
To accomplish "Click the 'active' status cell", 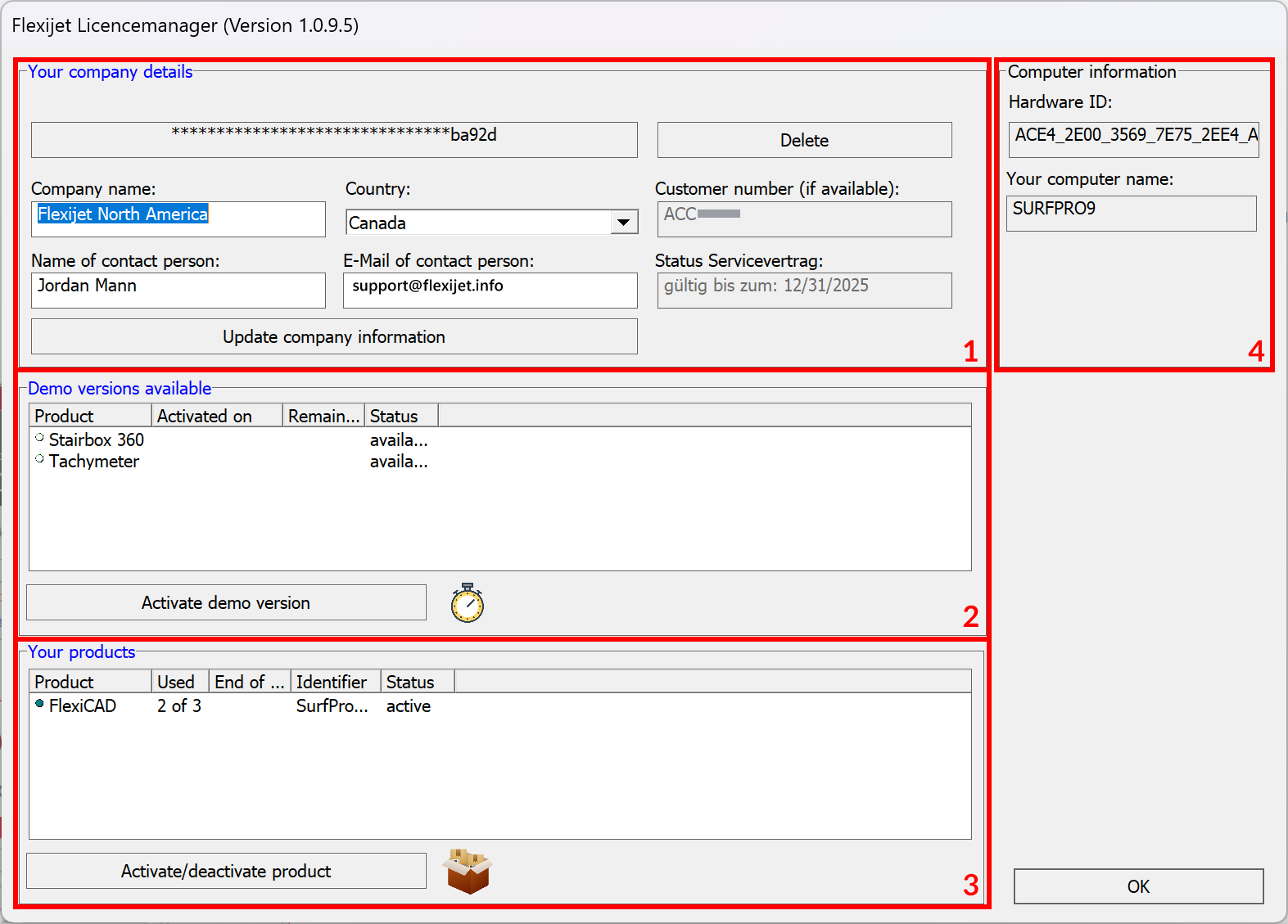I will 409,705.
